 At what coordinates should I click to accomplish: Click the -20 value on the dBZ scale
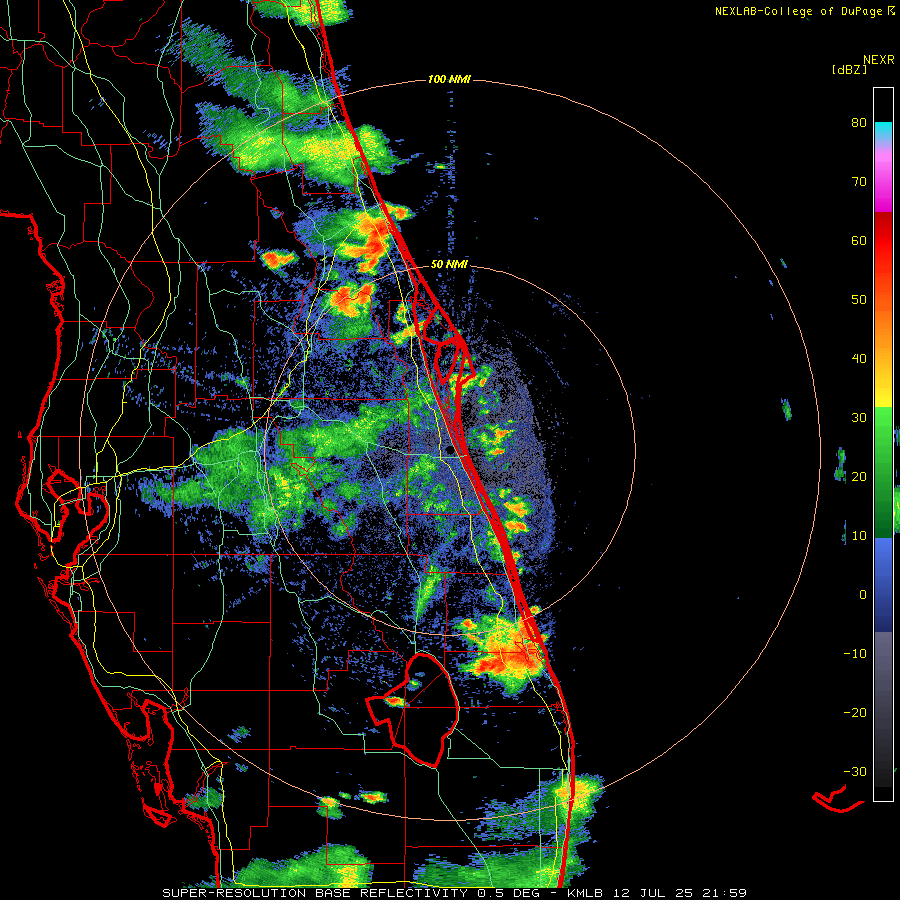tap(855, 712)
